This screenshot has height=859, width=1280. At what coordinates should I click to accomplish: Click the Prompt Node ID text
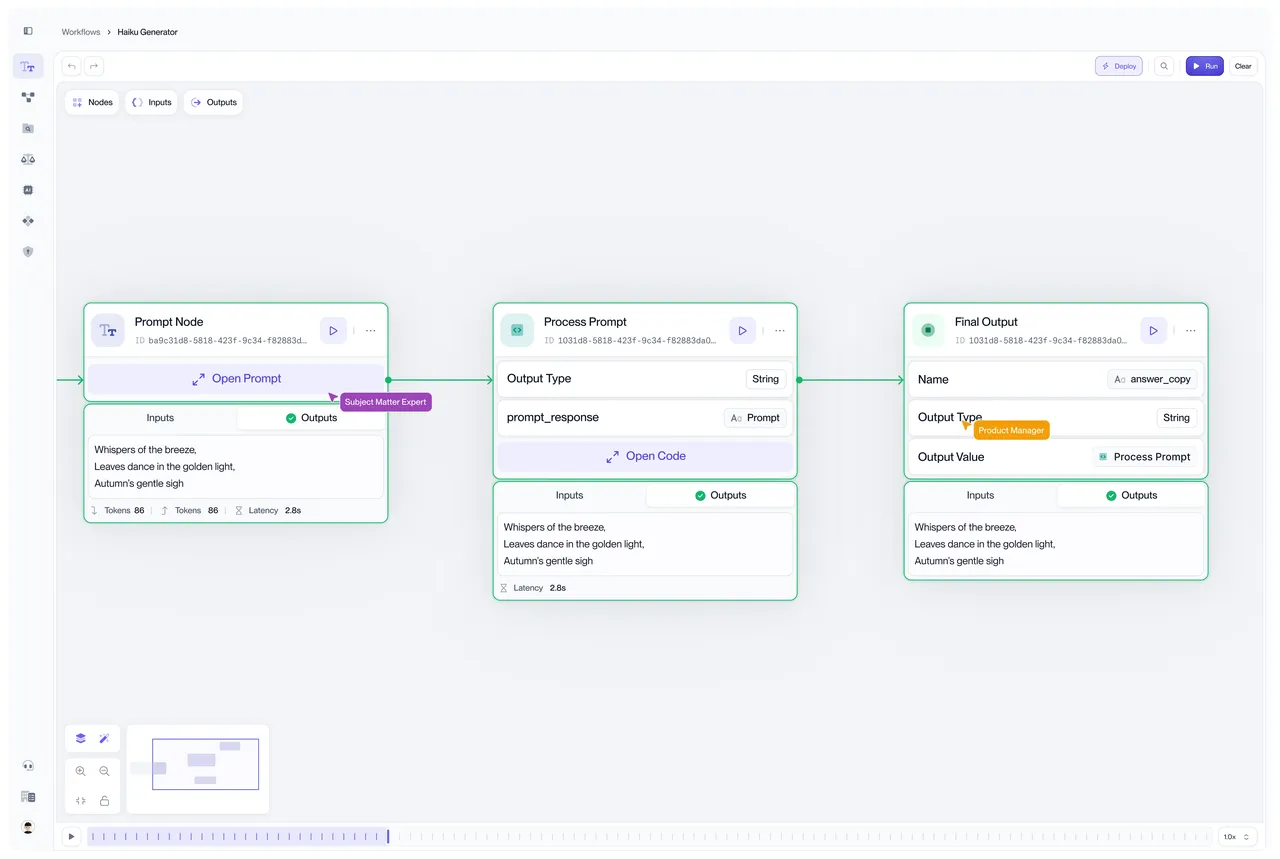(221, 341)
